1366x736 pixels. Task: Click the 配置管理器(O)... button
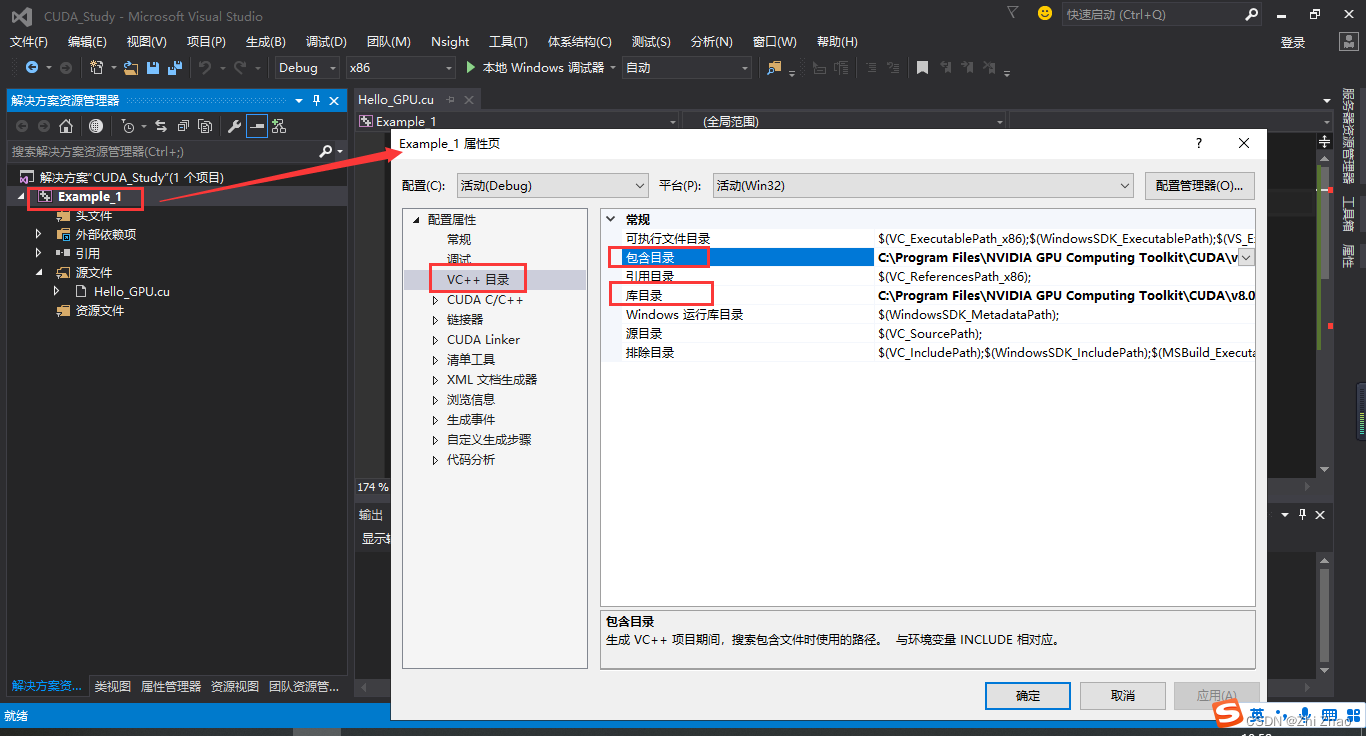pyautogui.click(x=1199, y=185)
